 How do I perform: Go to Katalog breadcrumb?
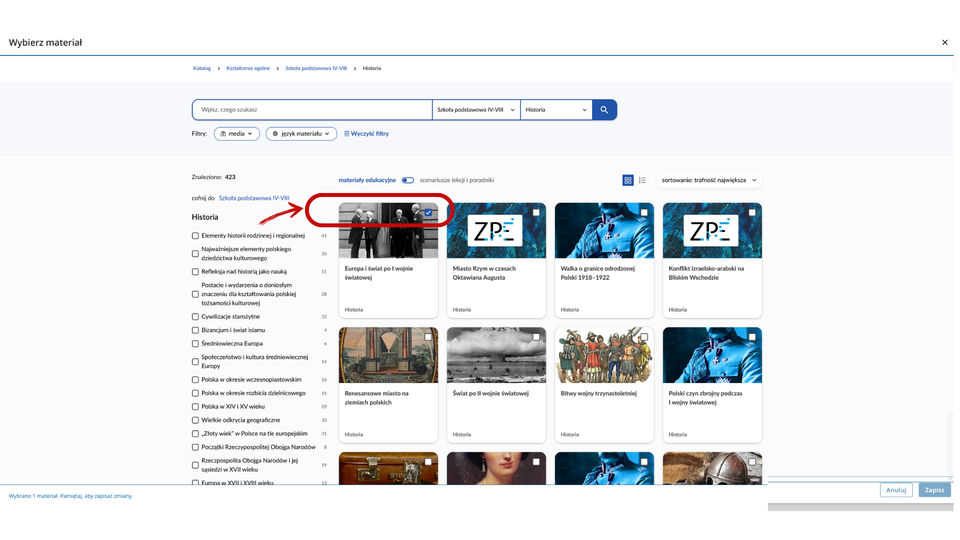point(202,69)
